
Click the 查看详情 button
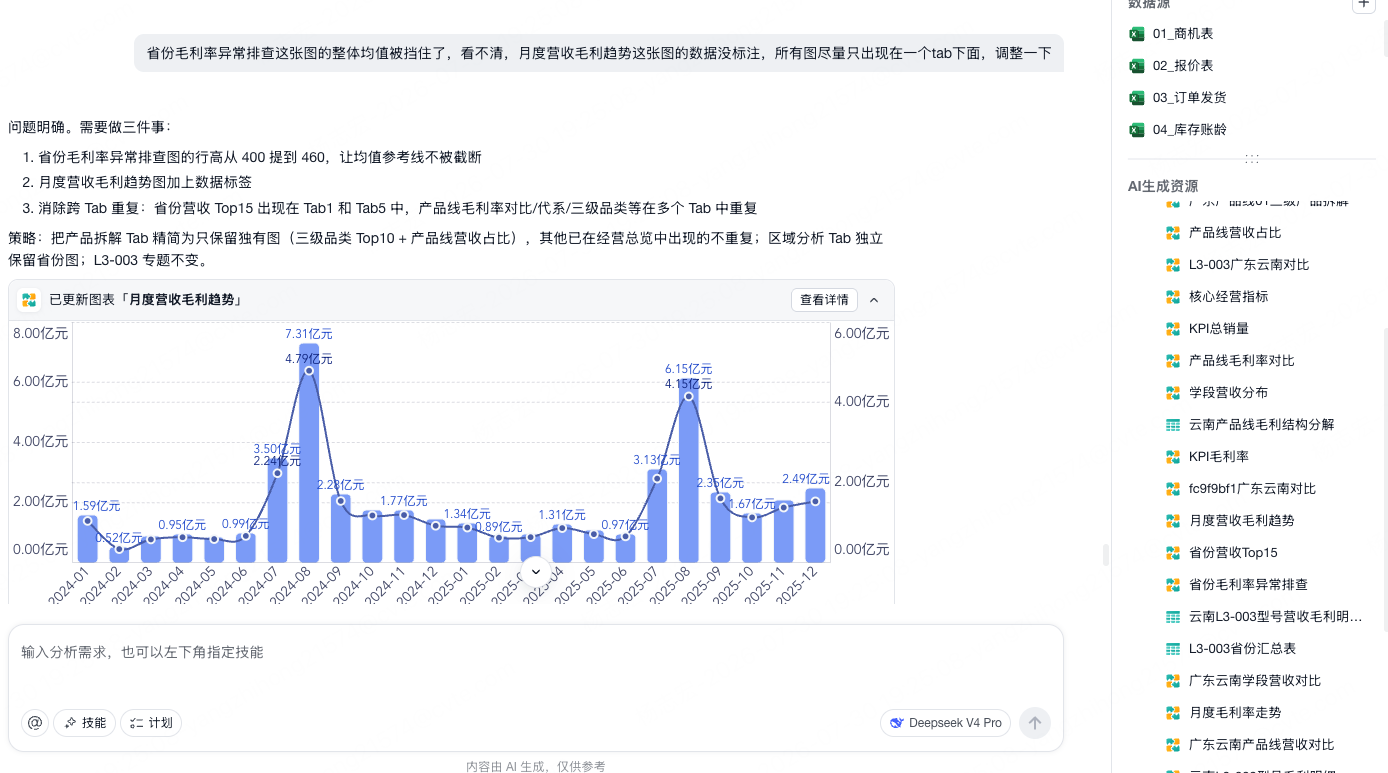point(824,300)
